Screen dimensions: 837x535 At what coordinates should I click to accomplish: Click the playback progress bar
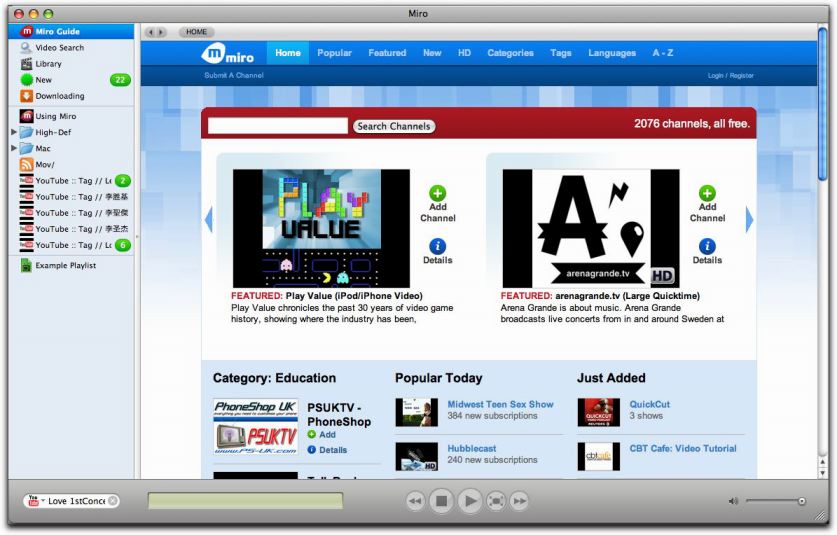tap(246, 501)
